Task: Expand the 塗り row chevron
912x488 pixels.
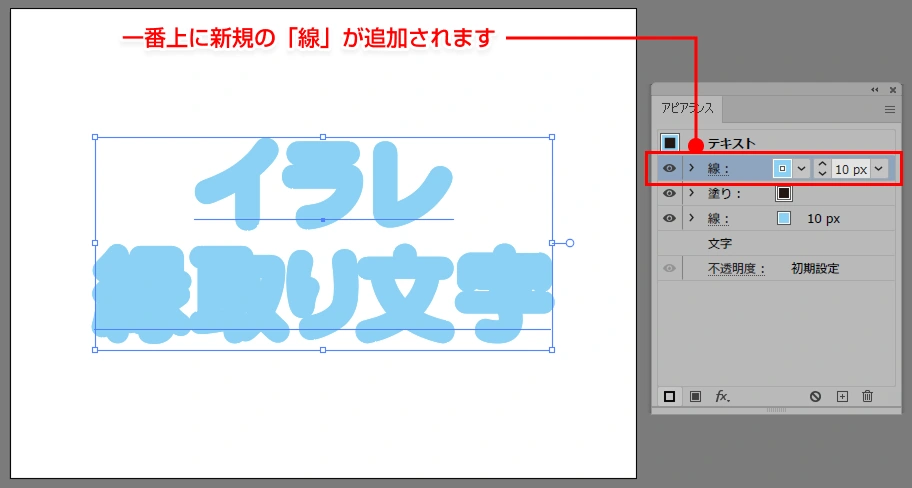Action: [x=692, y=193]
